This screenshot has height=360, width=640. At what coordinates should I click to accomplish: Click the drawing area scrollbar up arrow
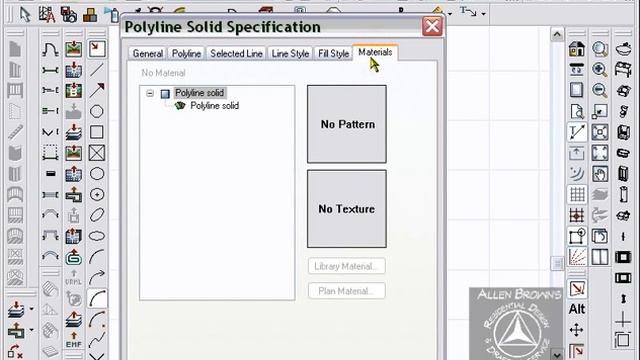point(557,35)
